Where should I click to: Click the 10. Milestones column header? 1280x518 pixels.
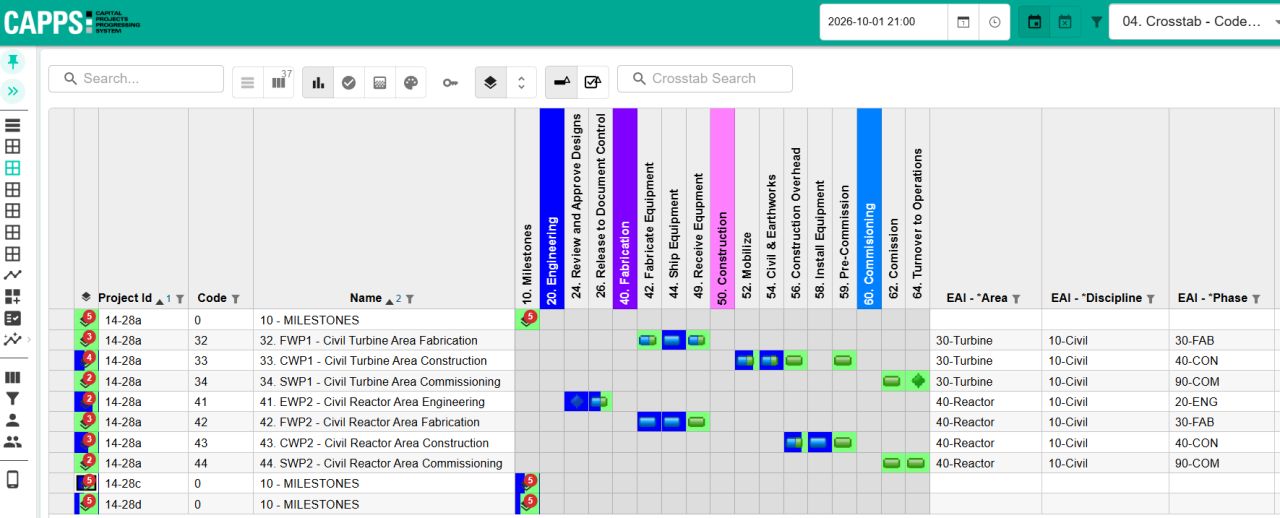point(527,208)
